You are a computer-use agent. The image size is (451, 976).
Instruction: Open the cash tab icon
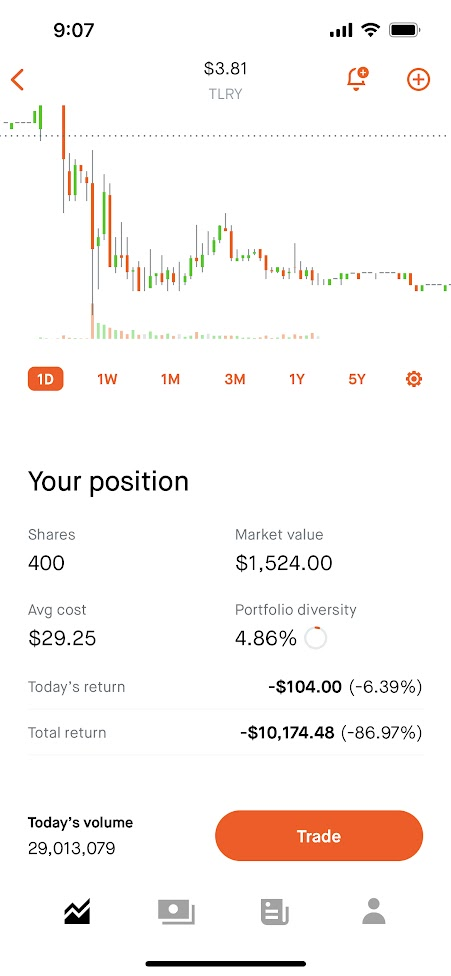pyautogui.click(x=177, y=912)
